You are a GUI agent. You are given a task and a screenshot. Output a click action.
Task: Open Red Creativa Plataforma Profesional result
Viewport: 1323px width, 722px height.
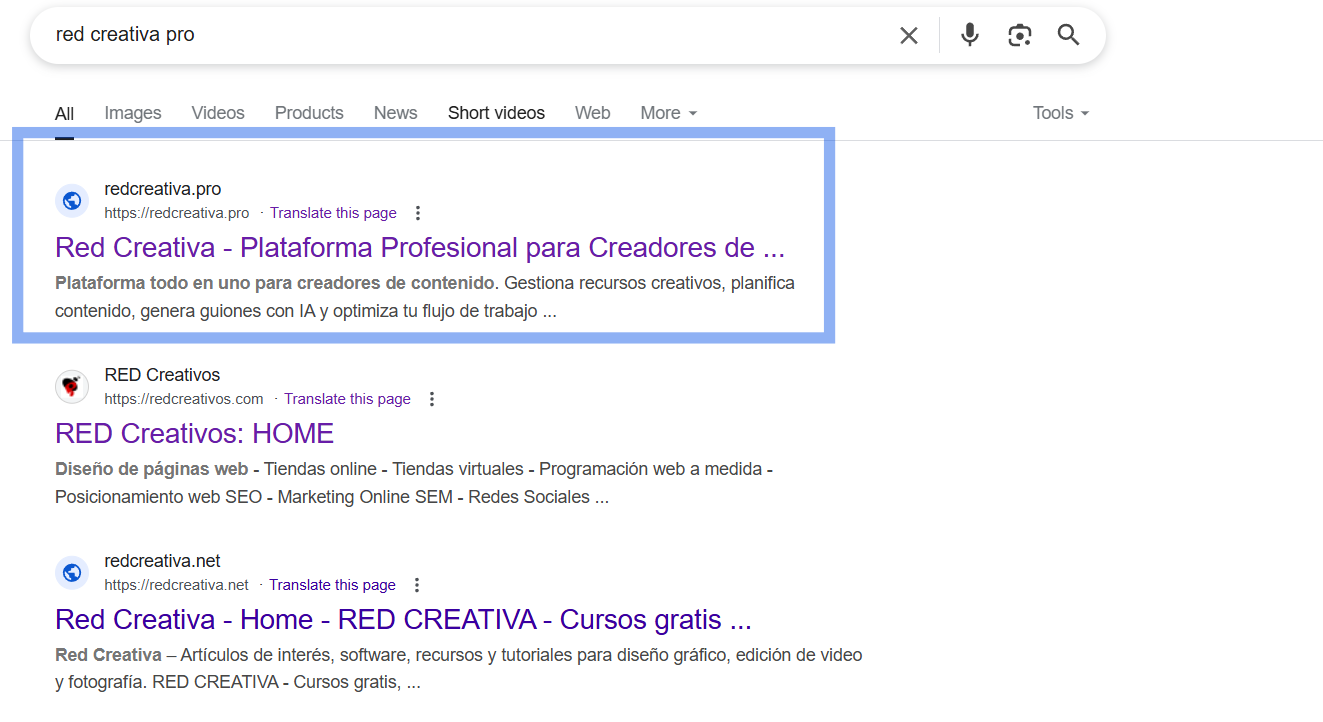click(x=420, y=247)
